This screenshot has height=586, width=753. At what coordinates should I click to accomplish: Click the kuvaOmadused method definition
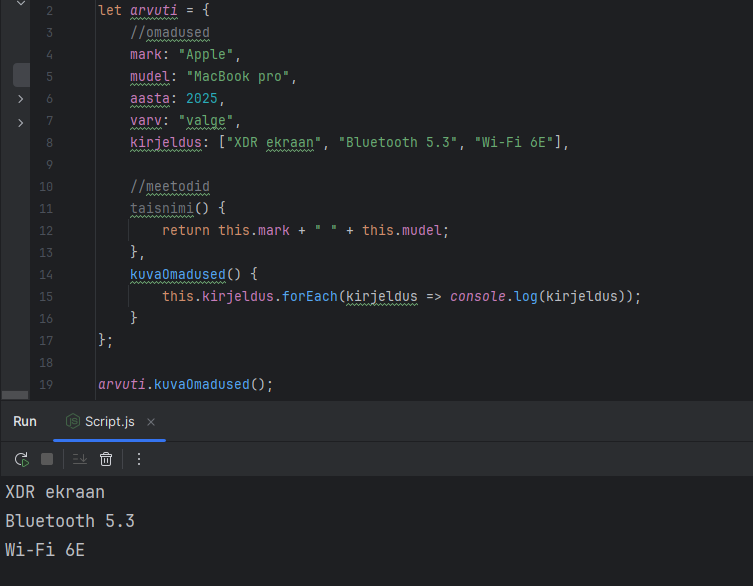pos(179,274)
